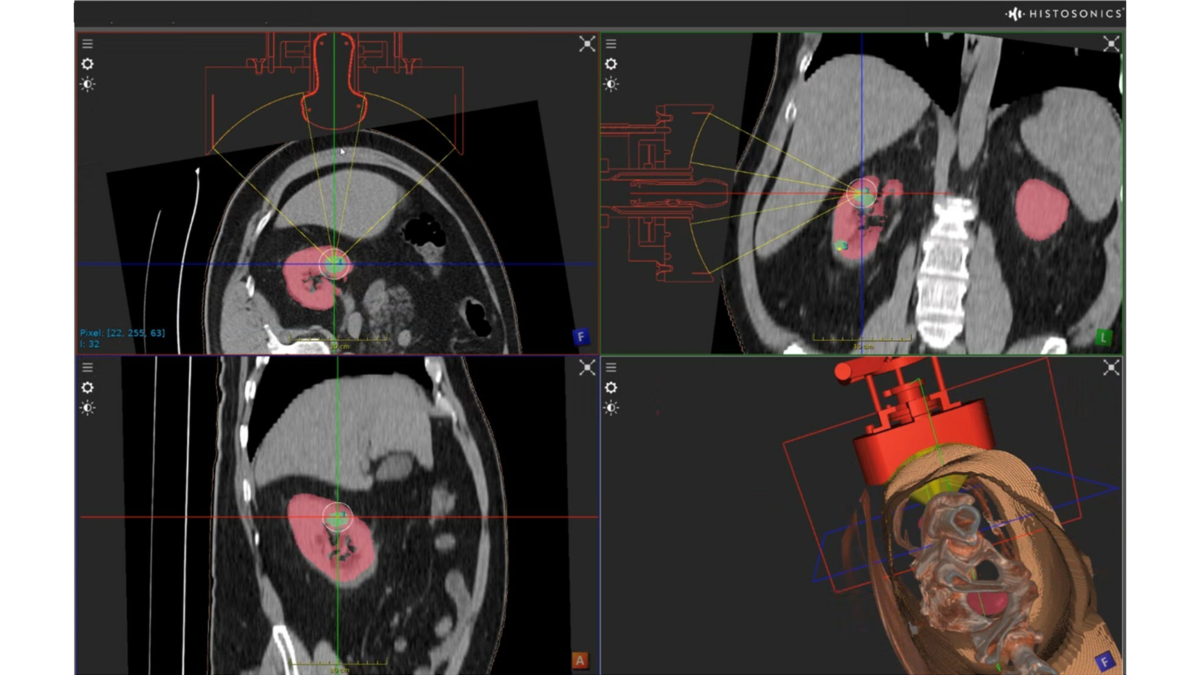Click the HistoSonics logo
This screenshot has width=1200, height=675.
1065,13
